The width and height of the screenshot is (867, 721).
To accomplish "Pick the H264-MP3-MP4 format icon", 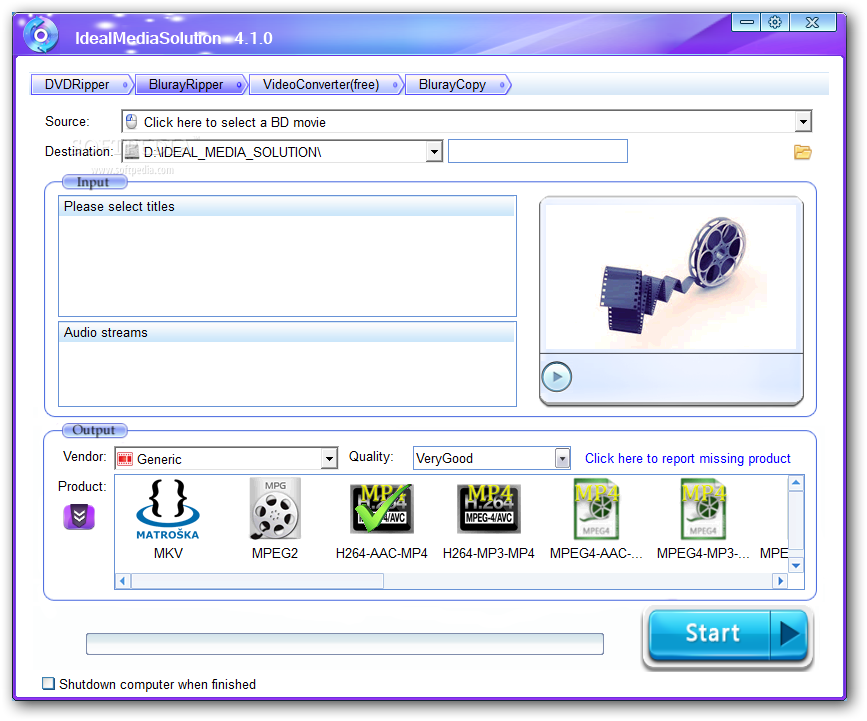I will tap(489, 509).
